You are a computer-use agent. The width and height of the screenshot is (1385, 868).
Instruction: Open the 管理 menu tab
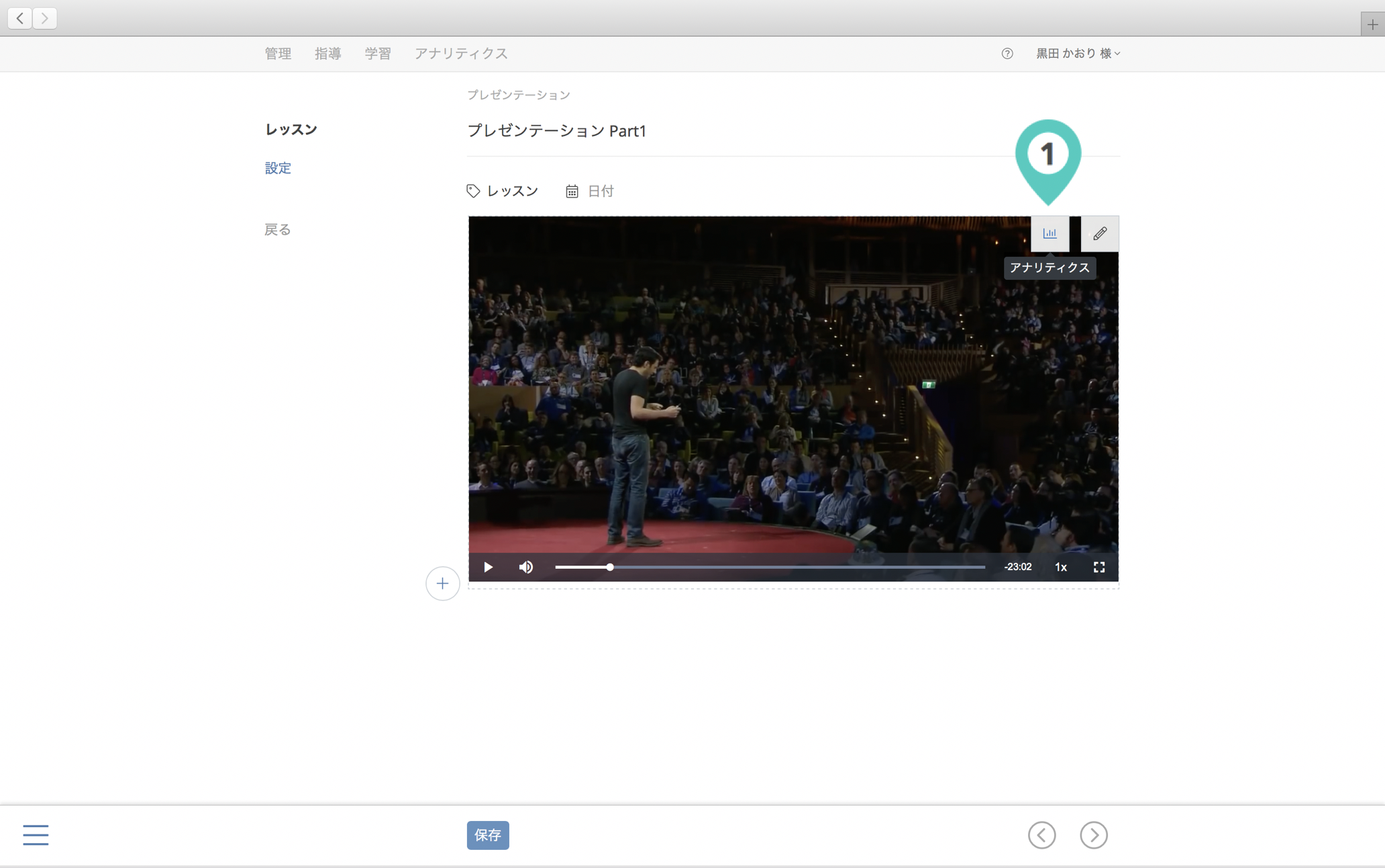pos(278,54)
